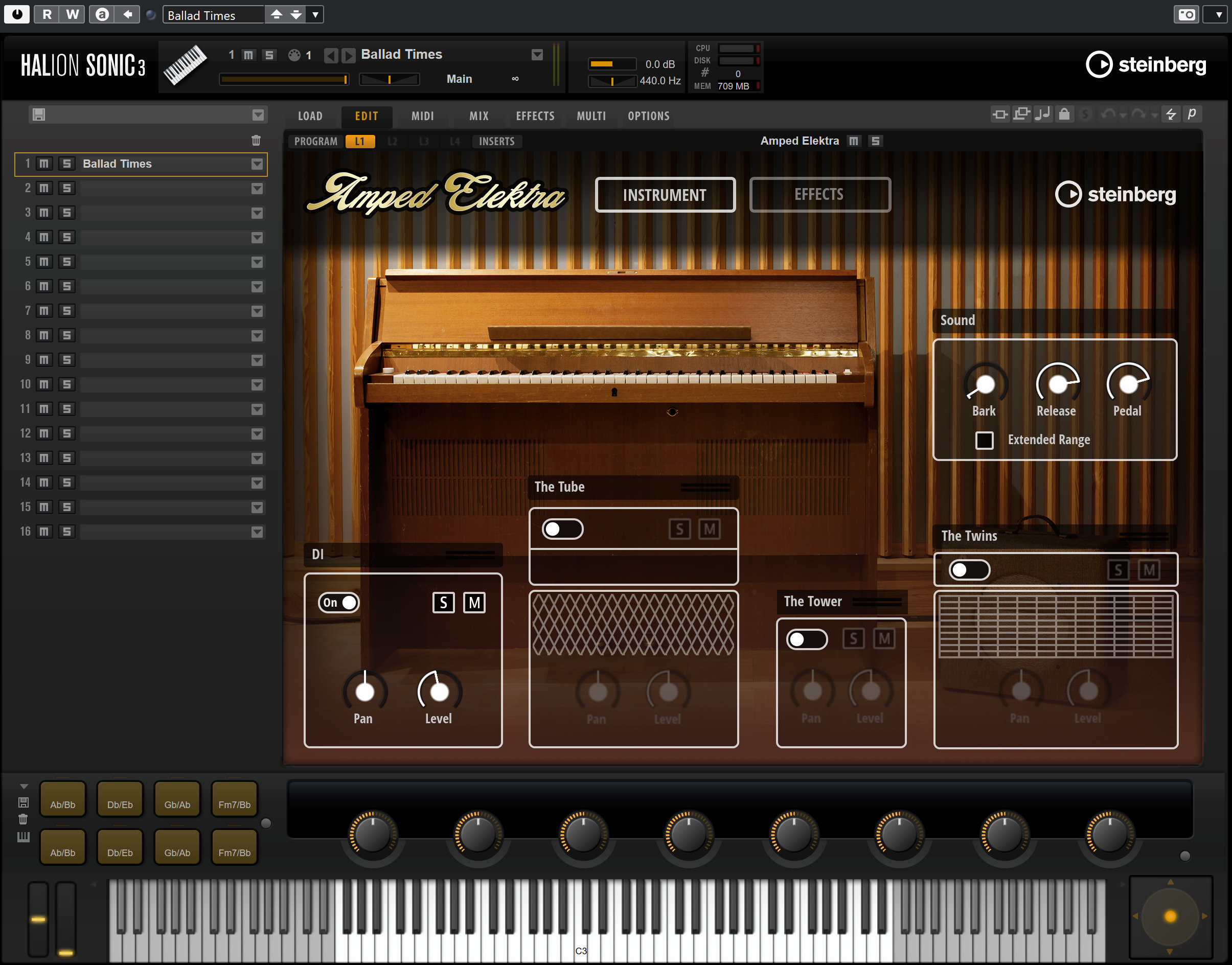This screenshot has width=1232, height=965.
Task: Click the PROGRAM button
Action: click(x=316, y=141)
